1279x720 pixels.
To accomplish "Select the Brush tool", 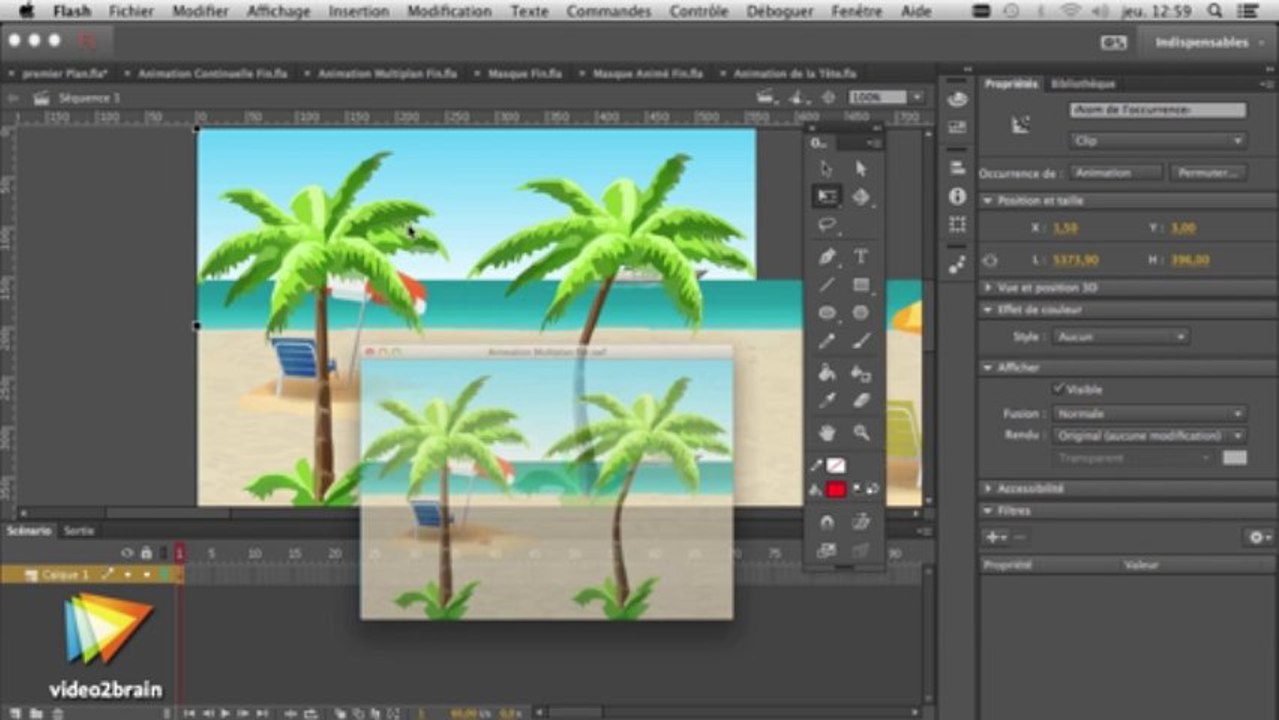I will [x=861, y=341].
